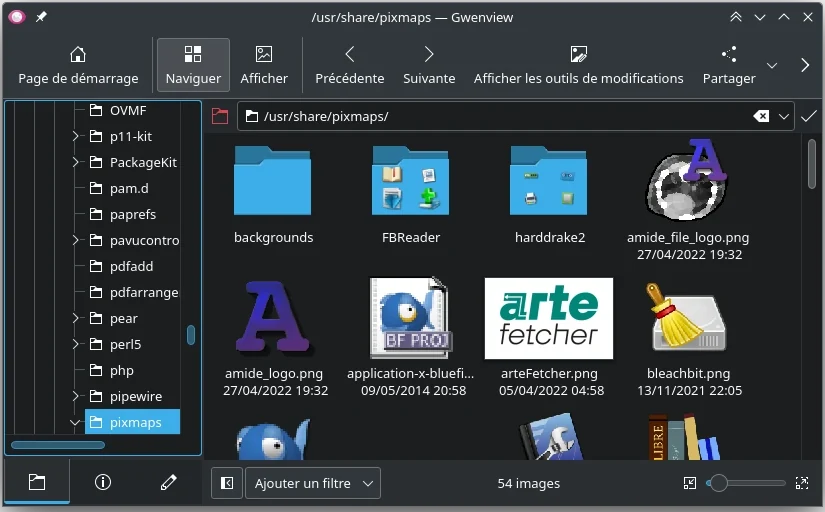Viewport: 825px width, 512px height.
Task: Select pam.d folder in tree
Action: (129, 188)
